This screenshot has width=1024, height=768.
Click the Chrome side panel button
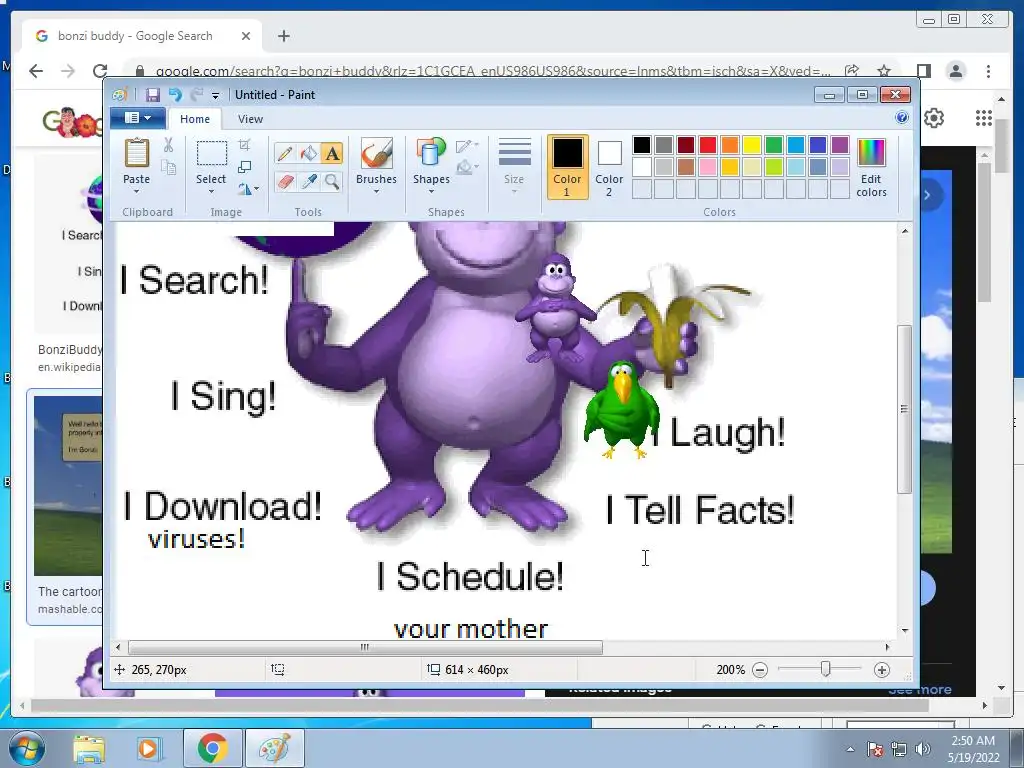(x=923, y=71)
